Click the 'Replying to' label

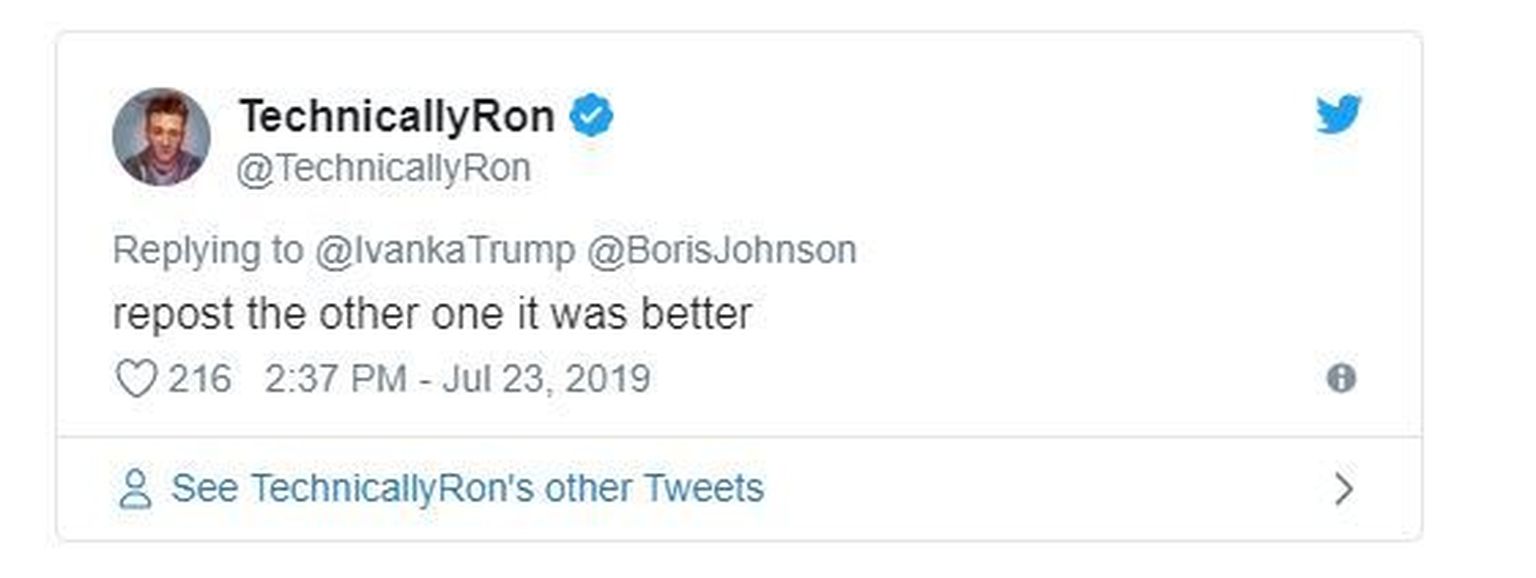[207, 250]
